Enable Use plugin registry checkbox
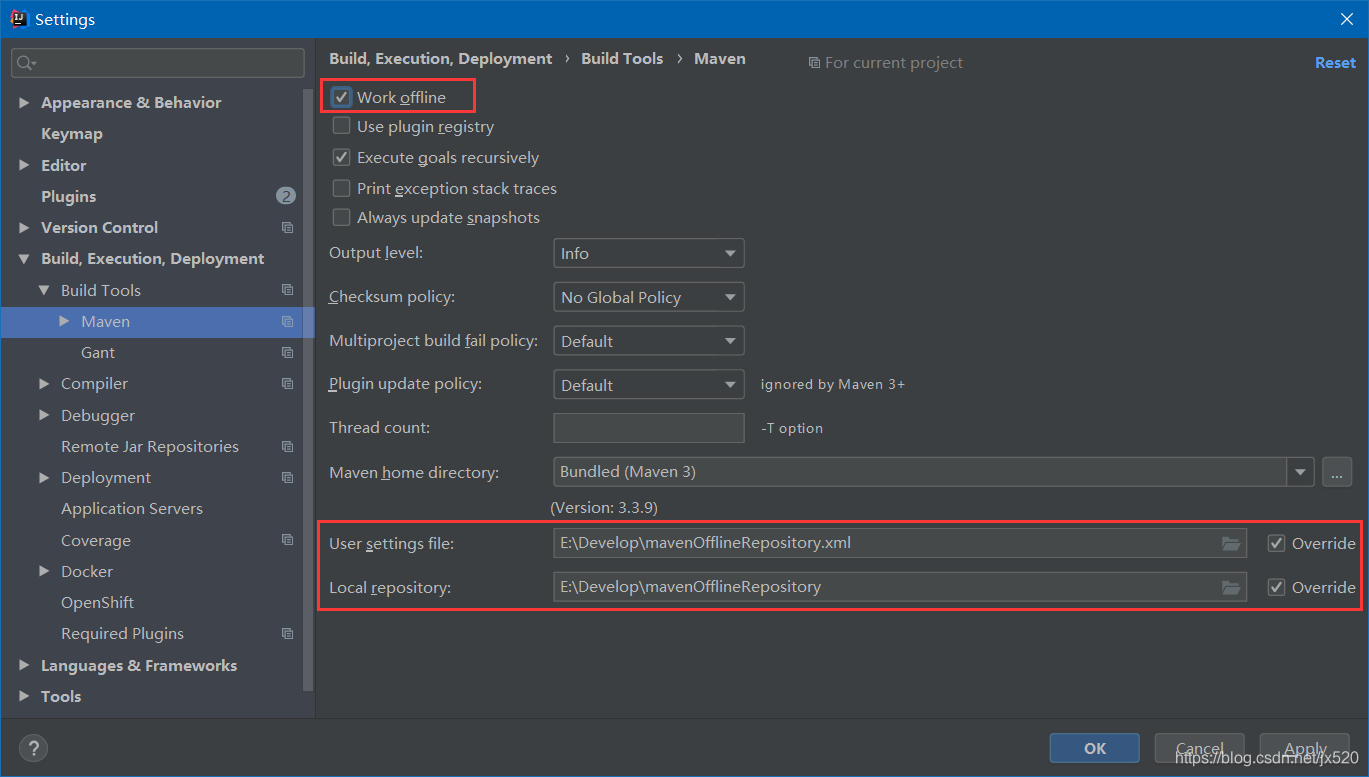 click(341, 126)
